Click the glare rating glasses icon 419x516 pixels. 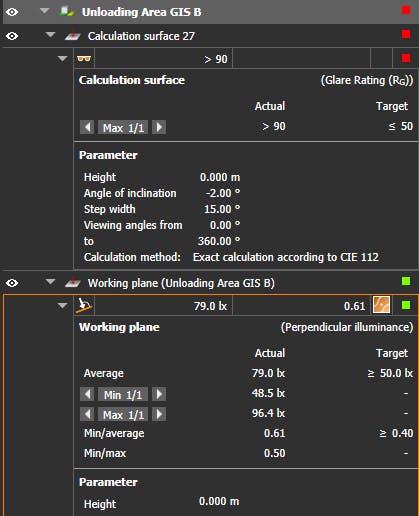(x=84, y=59)
